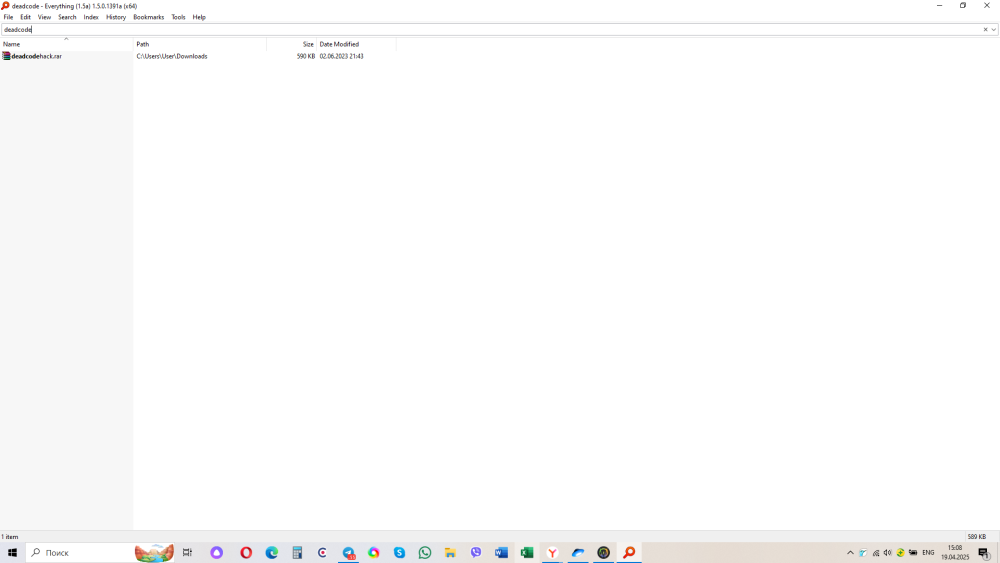1000x563 pixels.
Task: Open the History menu
Action: click(116, 17)
